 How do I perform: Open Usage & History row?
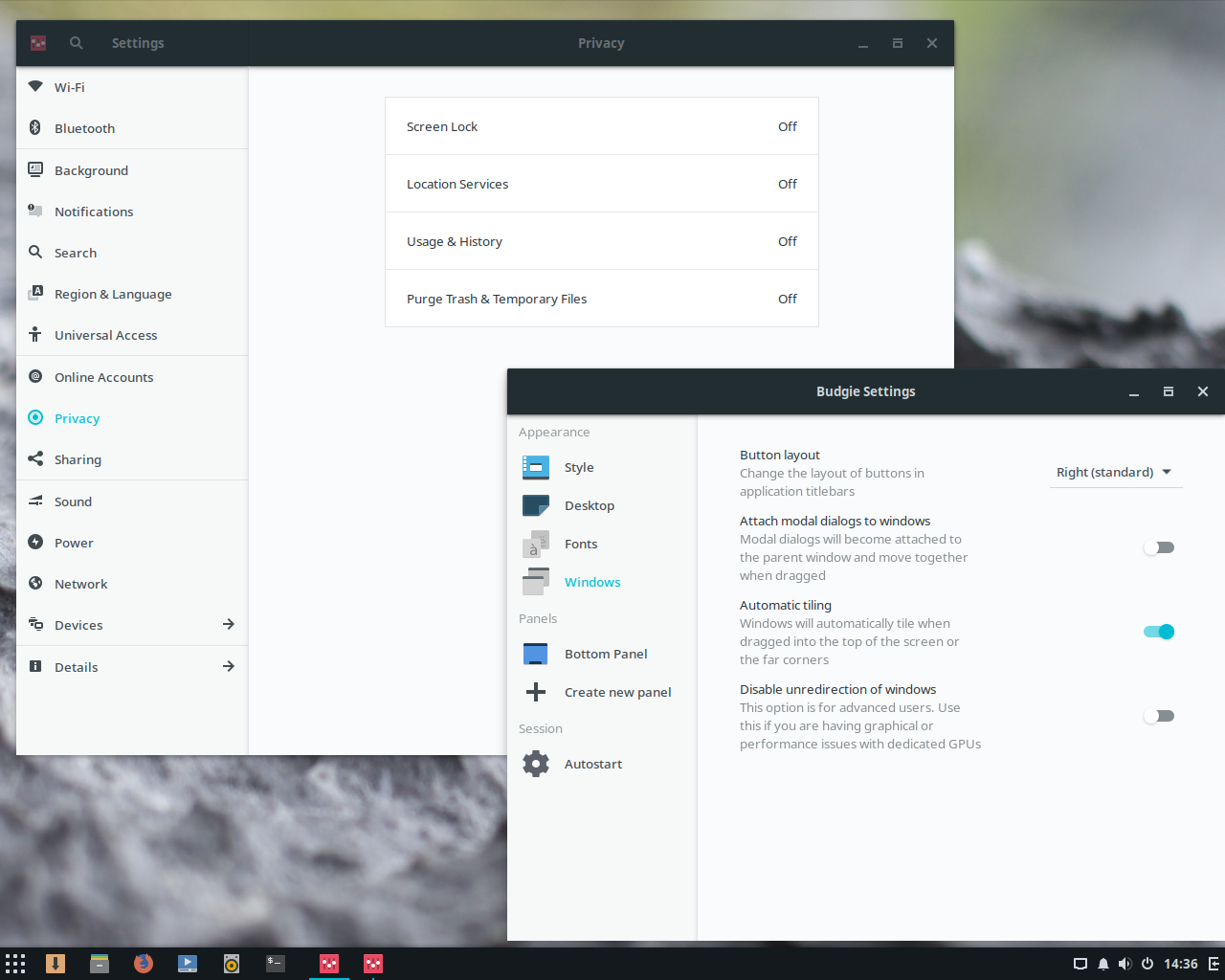602,241
